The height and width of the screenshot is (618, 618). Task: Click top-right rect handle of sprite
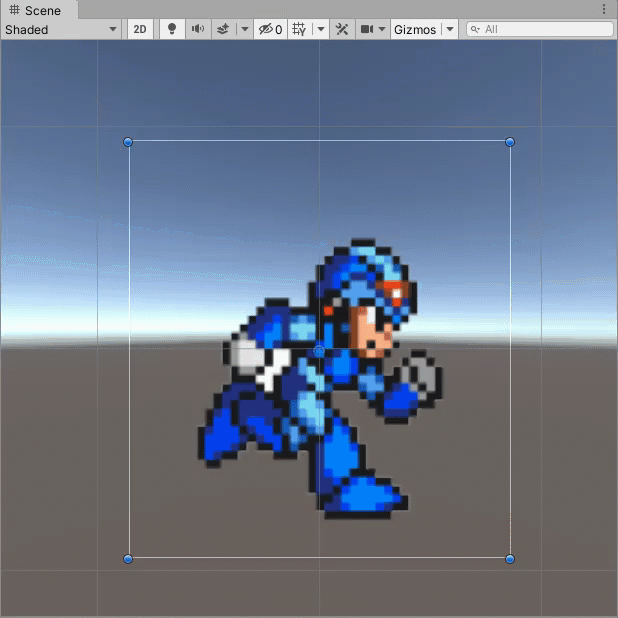[510, 142]
